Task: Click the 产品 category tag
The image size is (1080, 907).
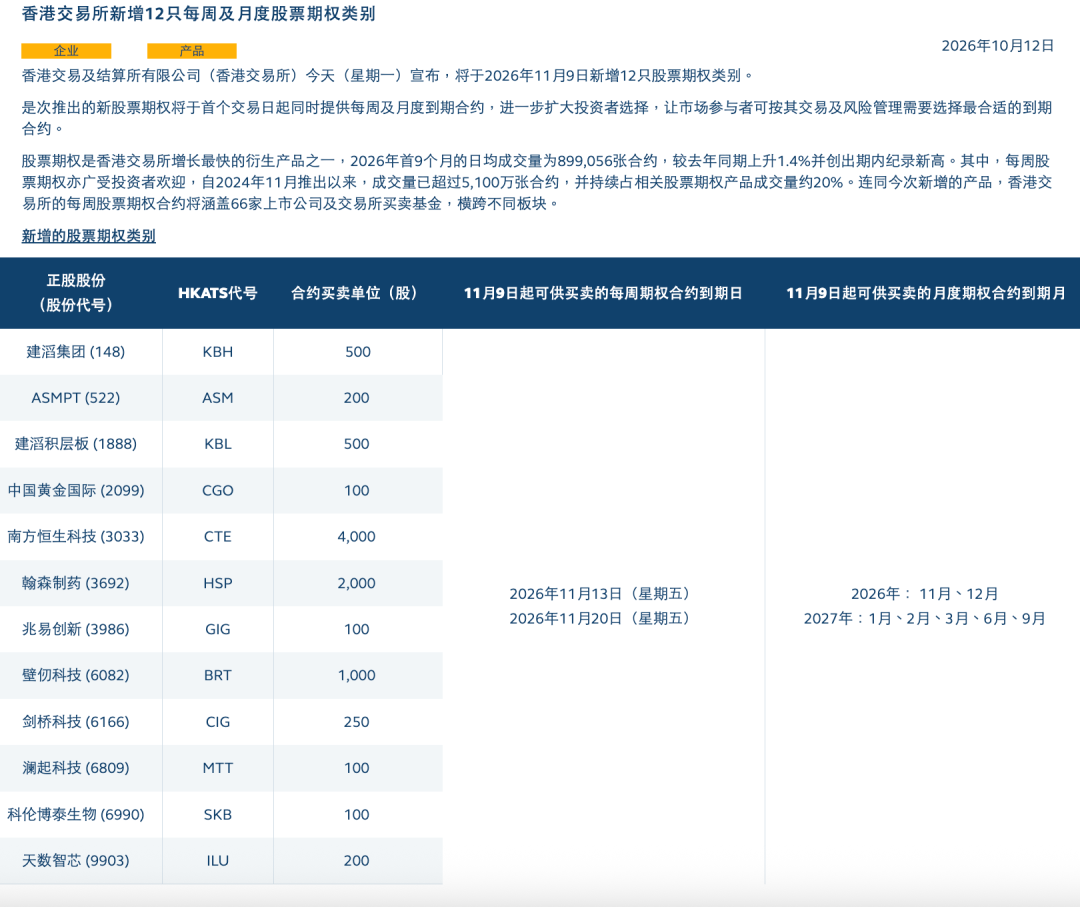Action: [x=191, y=51]
